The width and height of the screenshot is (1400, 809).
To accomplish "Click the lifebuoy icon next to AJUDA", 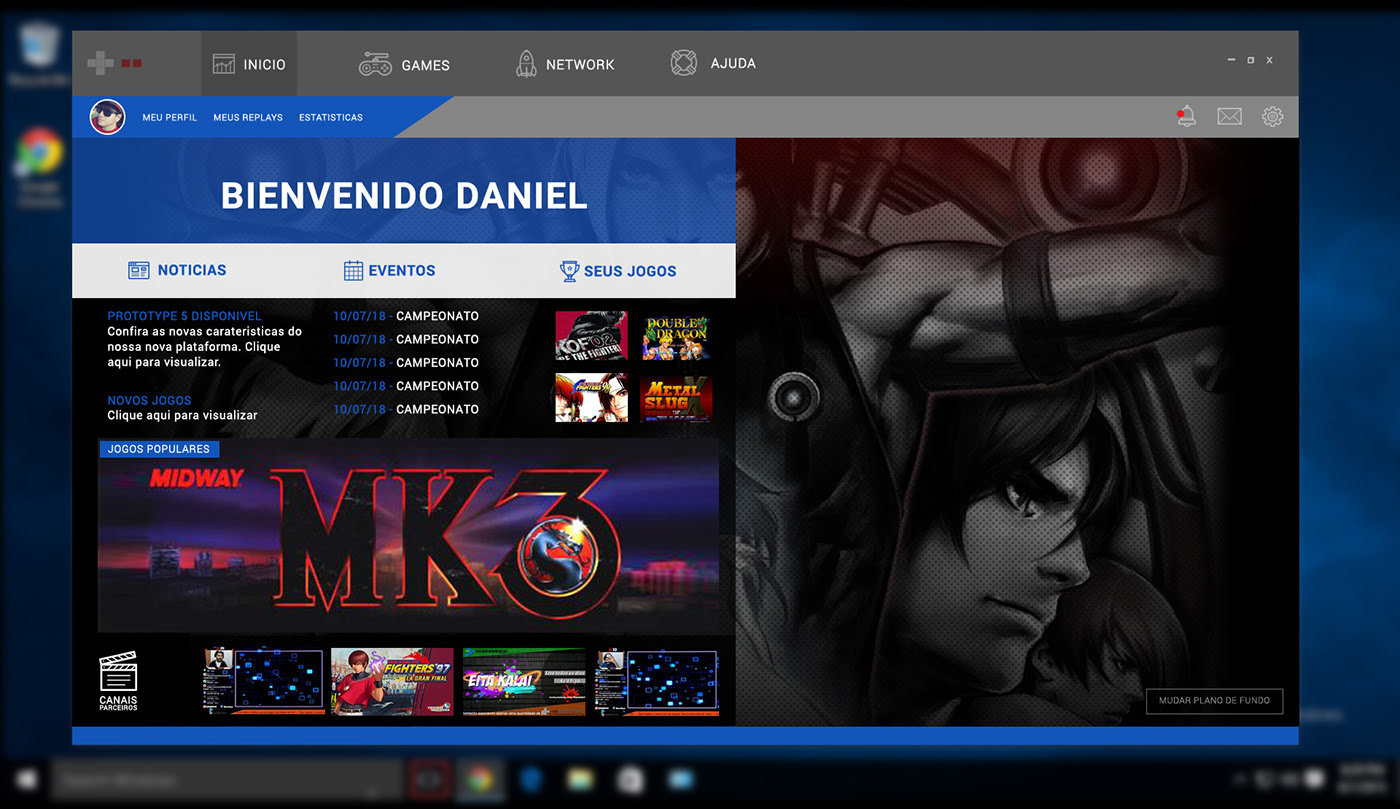I will (x=683, y=63).
